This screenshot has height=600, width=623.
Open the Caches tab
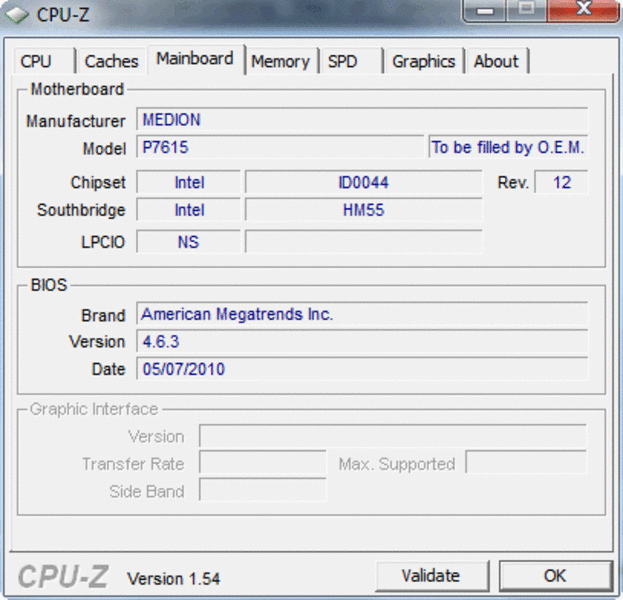point(111,61)
